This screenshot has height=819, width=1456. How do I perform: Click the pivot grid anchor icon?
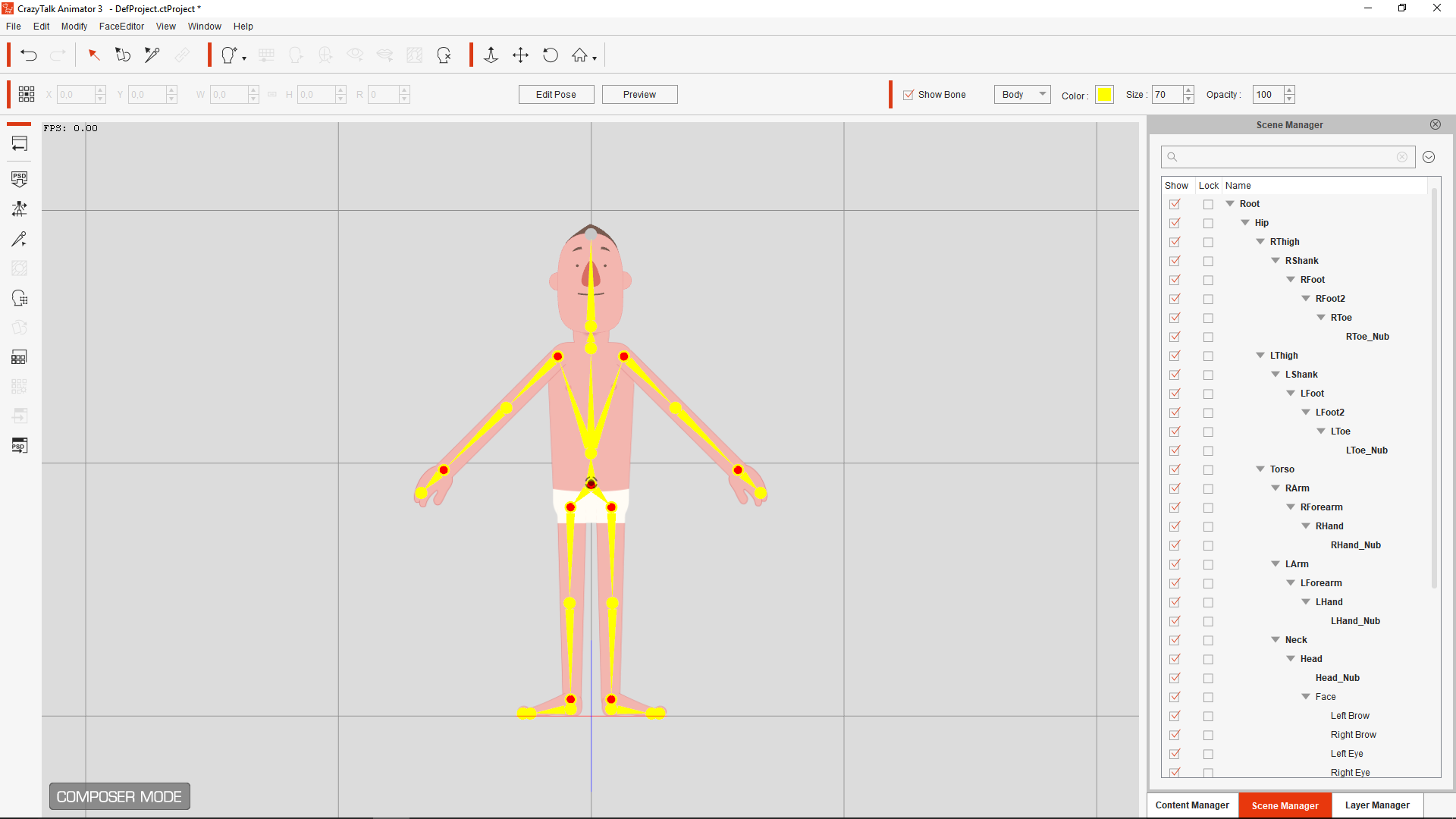click(x=27, y=94)
